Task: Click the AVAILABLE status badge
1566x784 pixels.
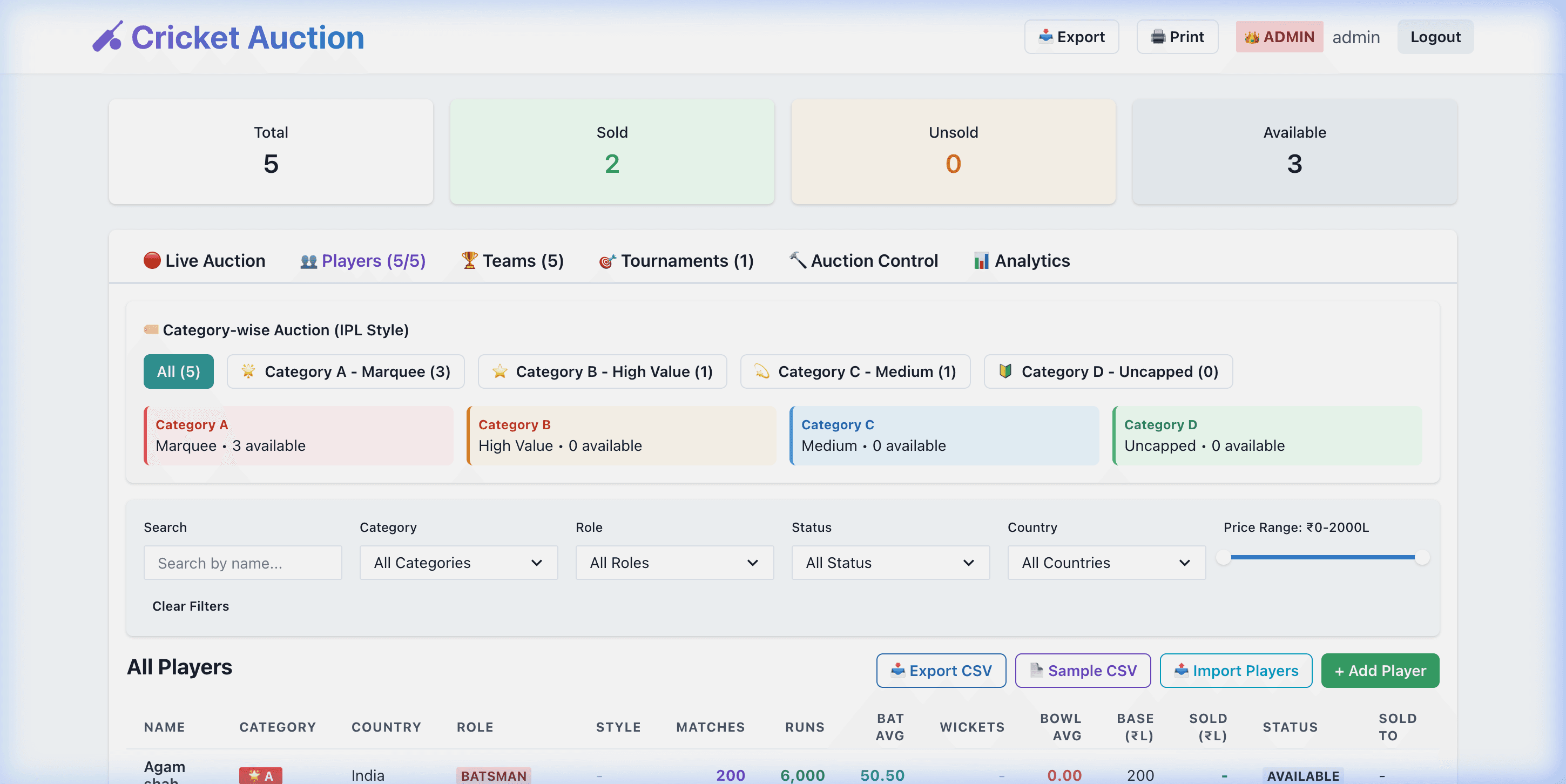Action: point(1303,775)
